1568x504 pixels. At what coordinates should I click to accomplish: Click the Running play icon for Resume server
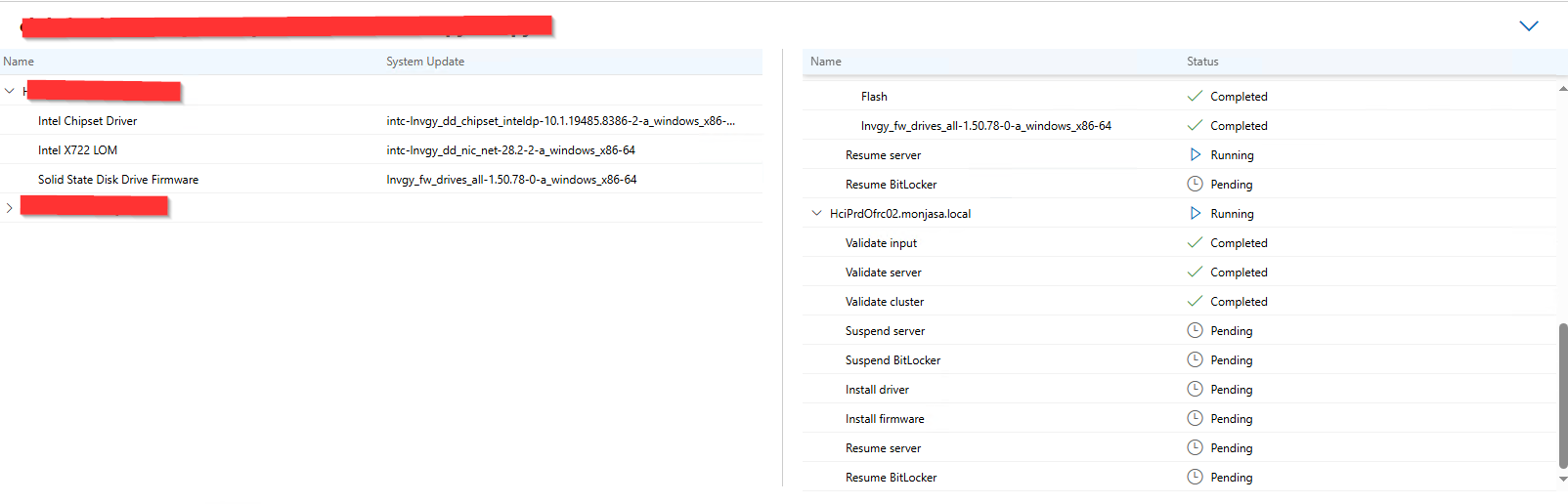pos(1195,155)
